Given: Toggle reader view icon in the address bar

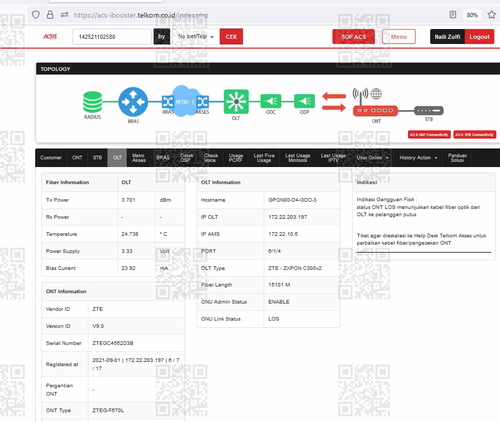Looking at the screenshot, I should (453, 15).
